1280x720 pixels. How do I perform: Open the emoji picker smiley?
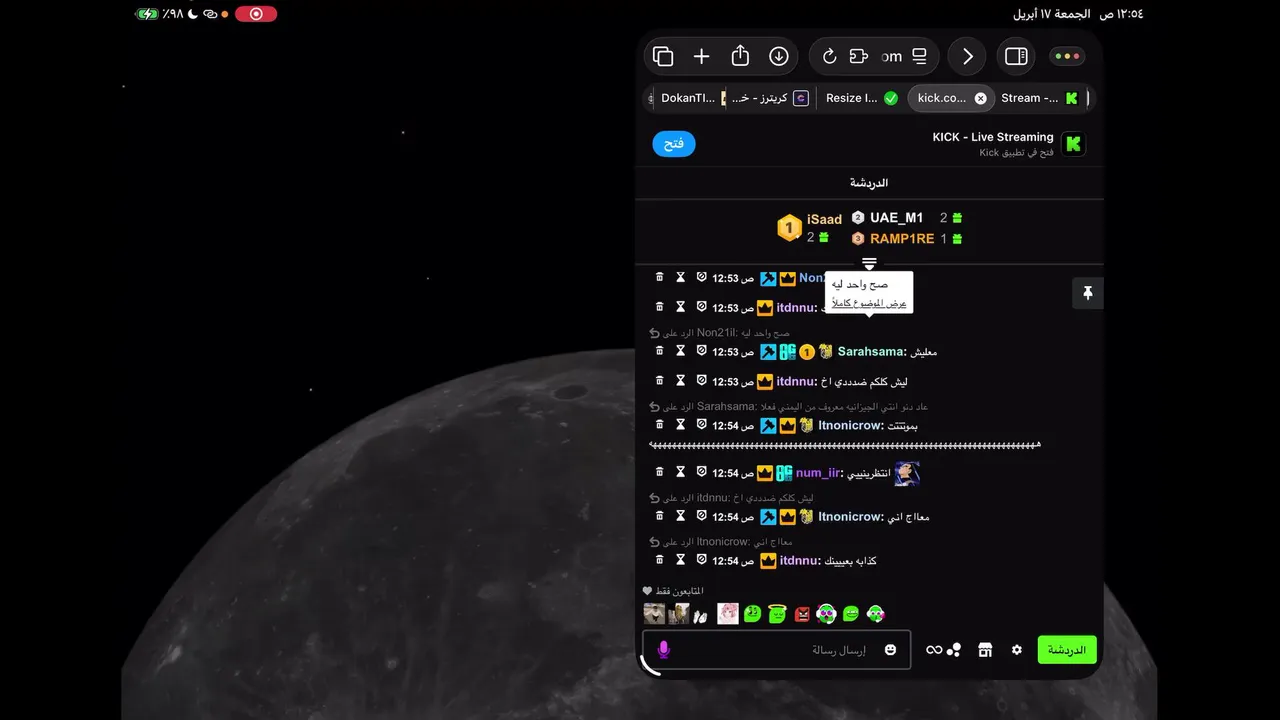890,650
